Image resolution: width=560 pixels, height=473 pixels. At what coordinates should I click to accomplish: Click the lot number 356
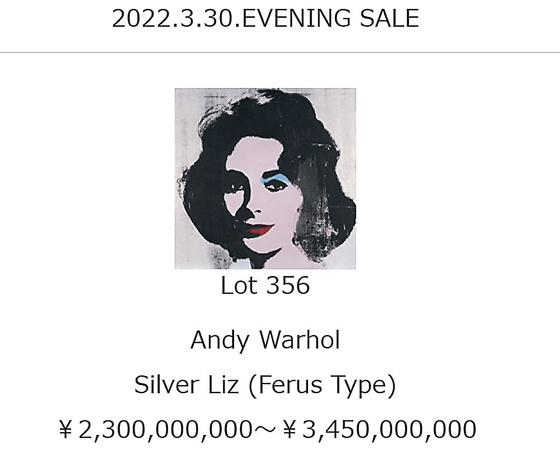click(x=288, y=285)
